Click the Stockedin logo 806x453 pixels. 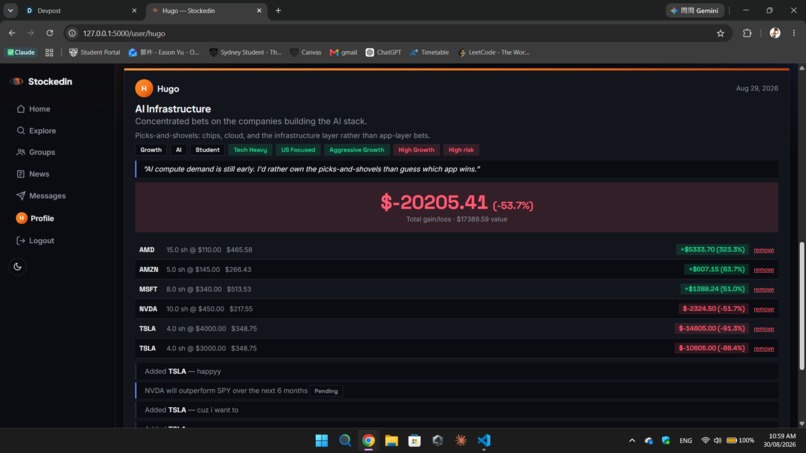pyautogui.click(x=42, y=81)
